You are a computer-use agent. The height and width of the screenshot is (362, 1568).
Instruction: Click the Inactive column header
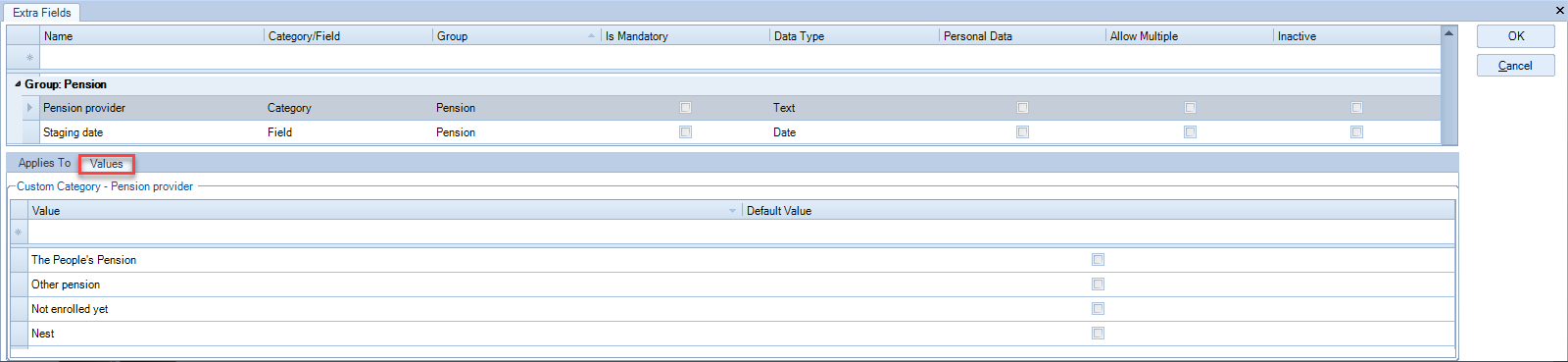click(x=1357, y=36)
